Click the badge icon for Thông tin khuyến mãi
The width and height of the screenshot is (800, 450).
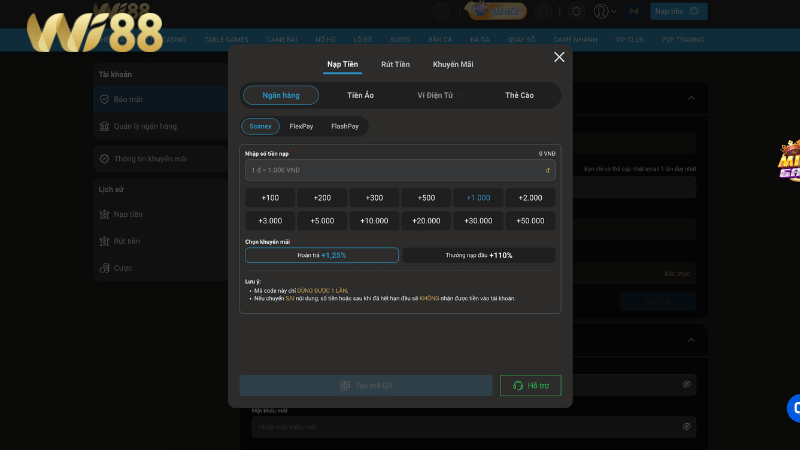coord(103,159)
